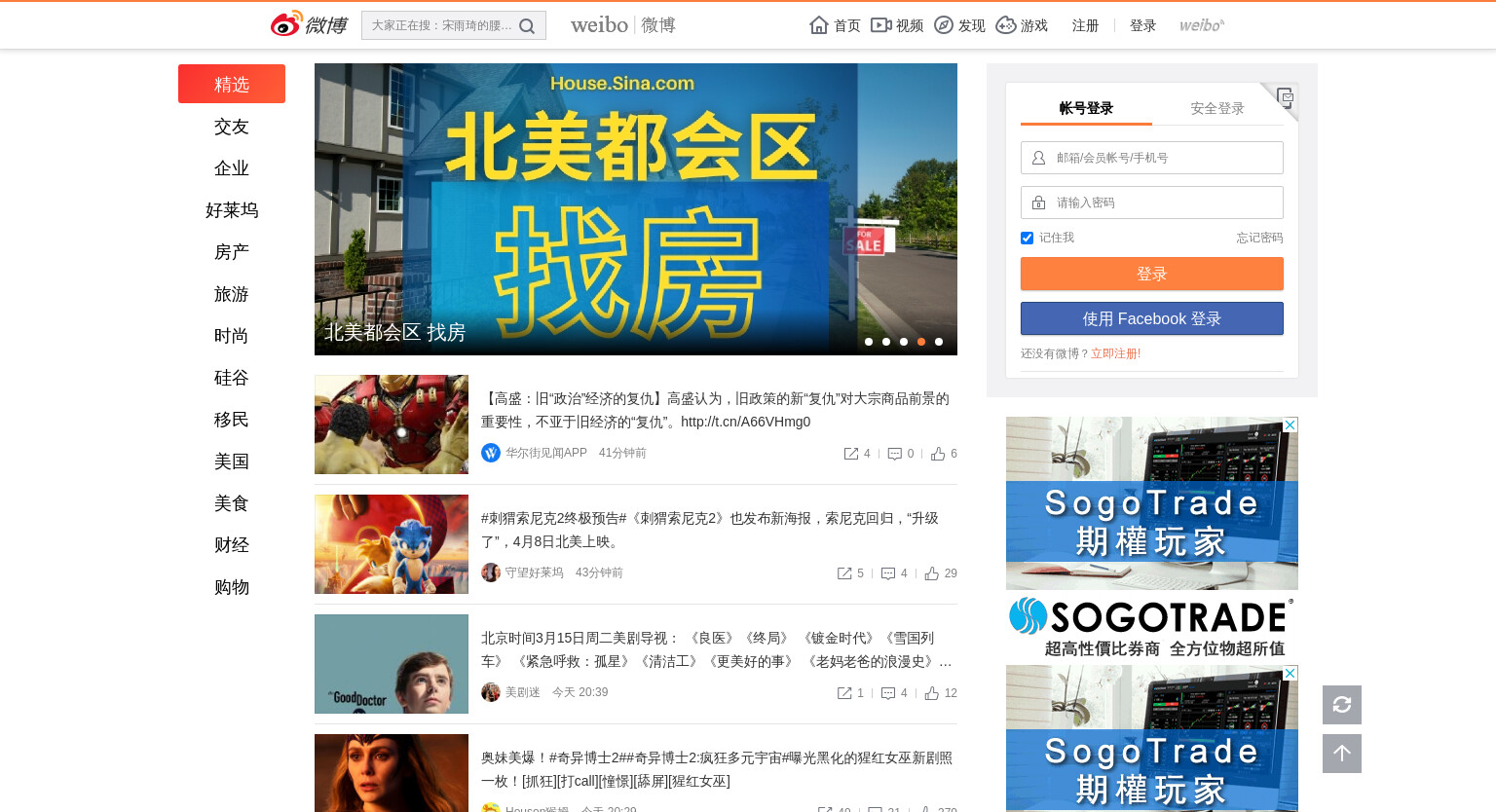This screenshot has width=1496, height=812.
Task: Click comment icon on 高盛 post
Action: [895, 454]
